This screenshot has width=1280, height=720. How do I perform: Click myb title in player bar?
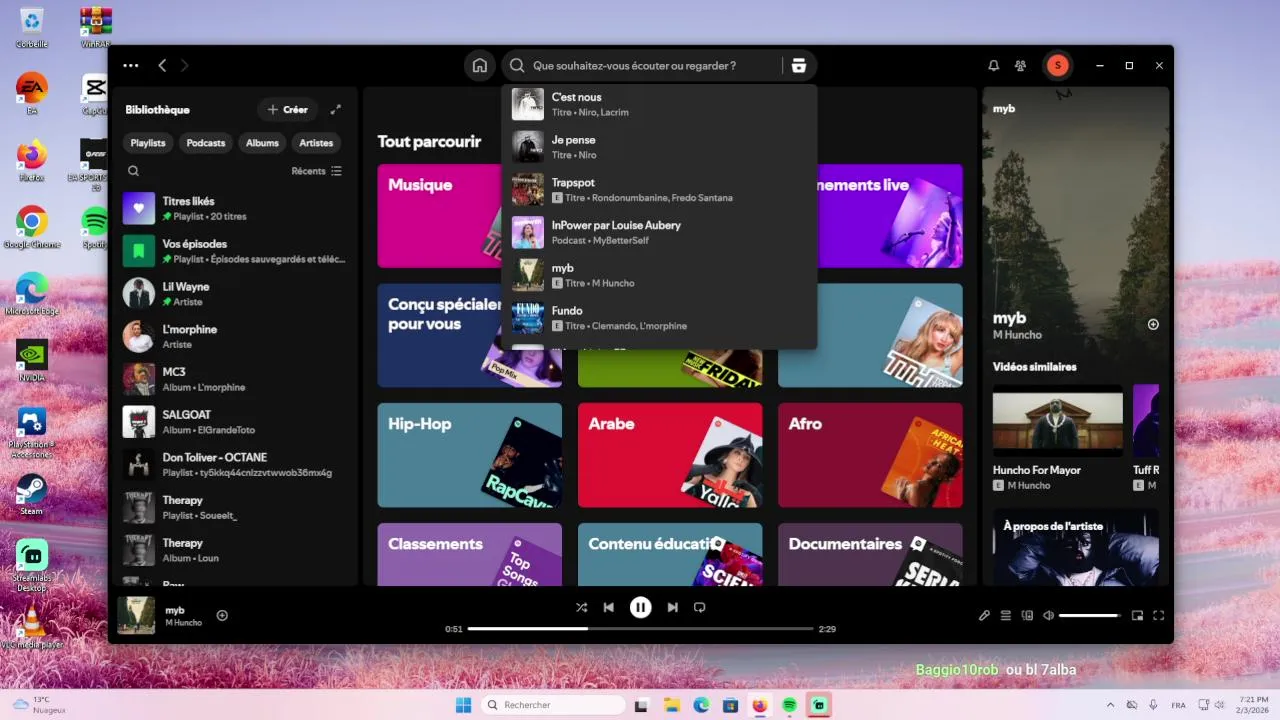pyautogui.click(x=175, y=610)
